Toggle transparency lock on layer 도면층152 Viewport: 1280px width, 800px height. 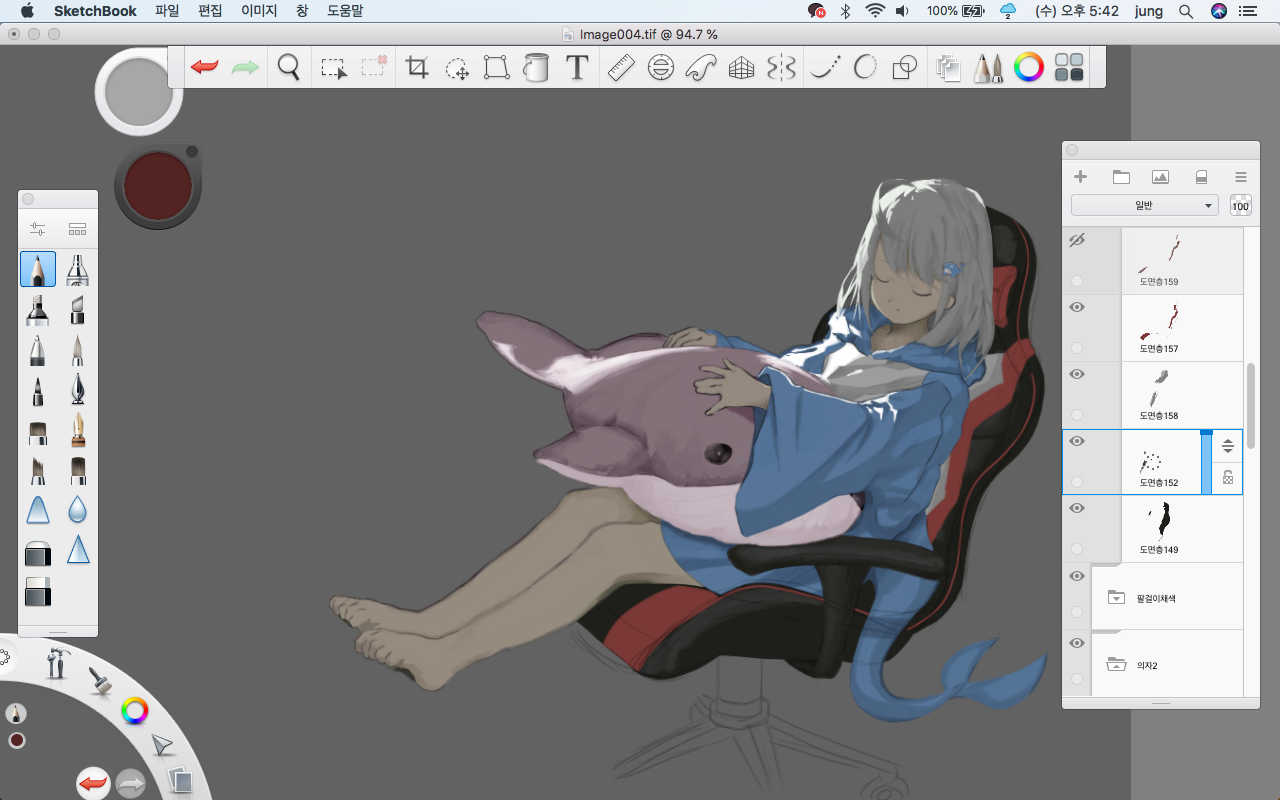[x=1228, y=478]
